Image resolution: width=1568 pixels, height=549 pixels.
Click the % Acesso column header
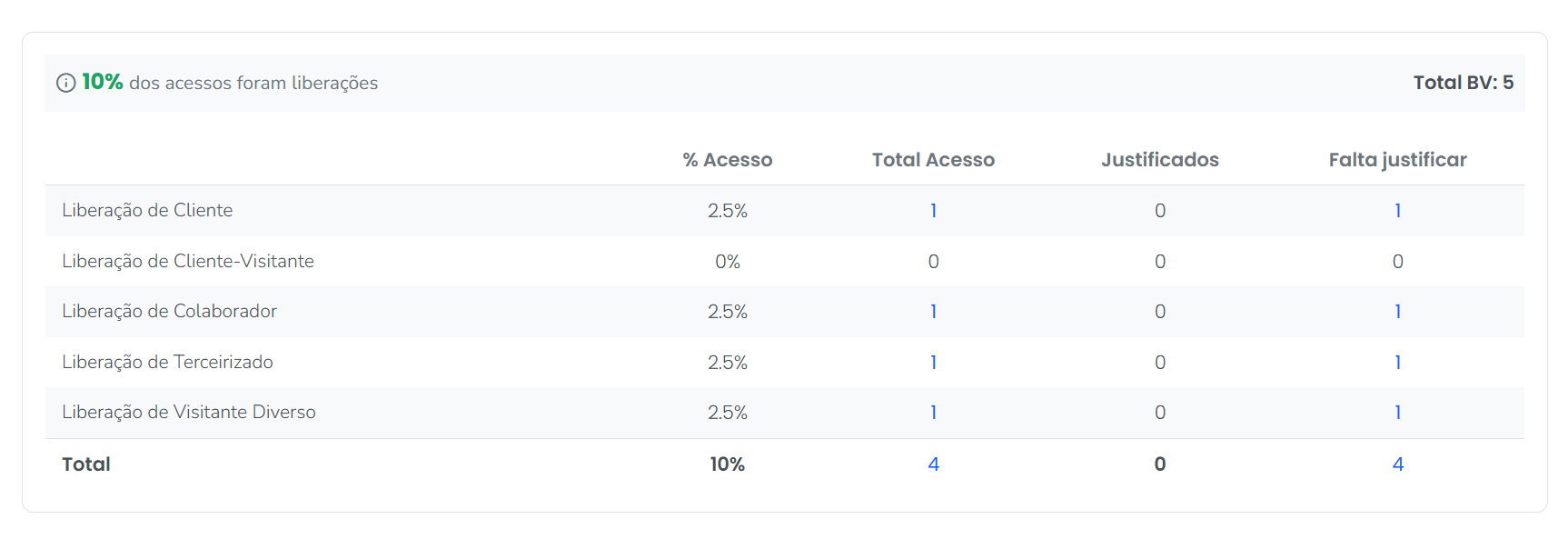coord(727,160)
